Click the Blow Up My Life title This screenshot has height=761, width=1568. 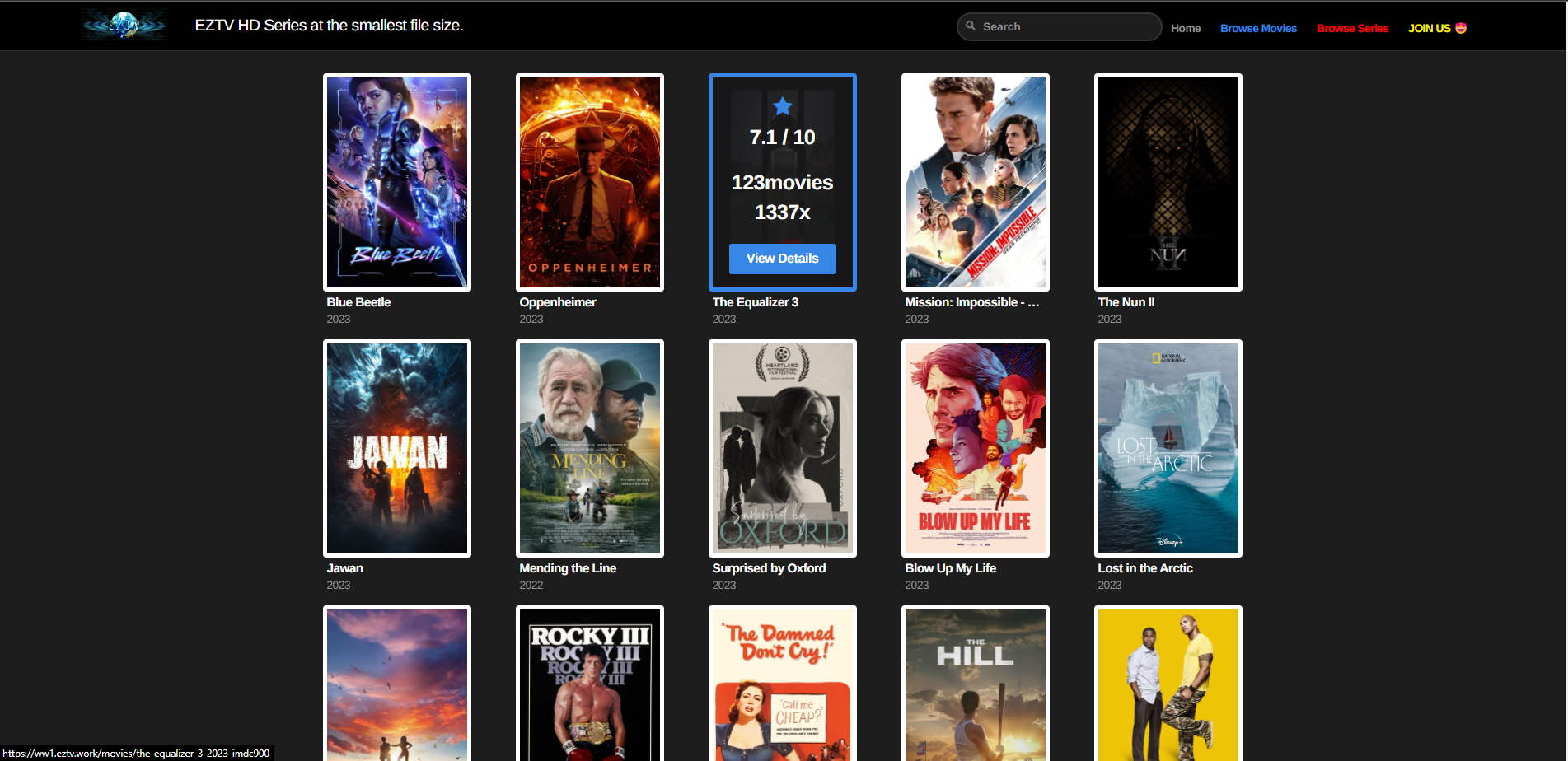951,568
